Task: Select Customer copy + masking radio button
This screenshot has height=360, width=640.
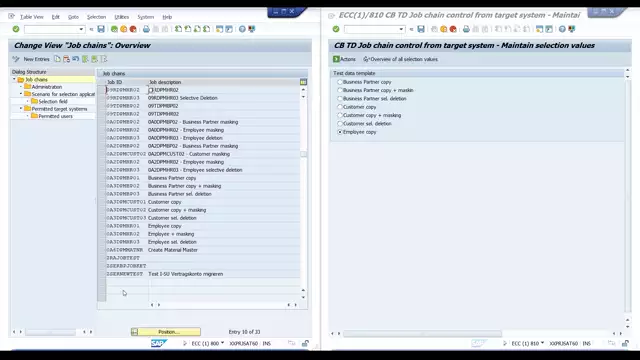Action: (340, 116)
